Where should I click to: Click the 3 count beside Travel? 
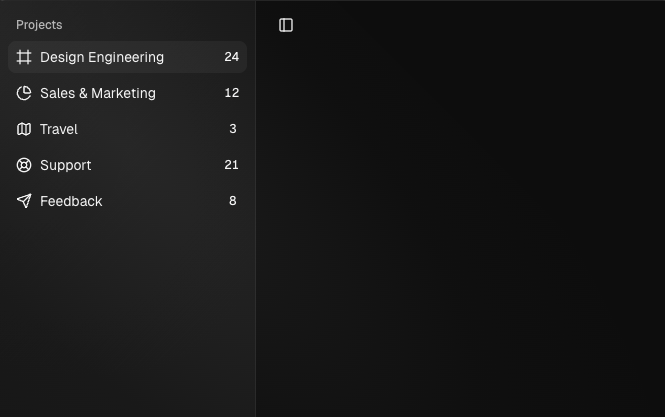[x=233, y=129]
